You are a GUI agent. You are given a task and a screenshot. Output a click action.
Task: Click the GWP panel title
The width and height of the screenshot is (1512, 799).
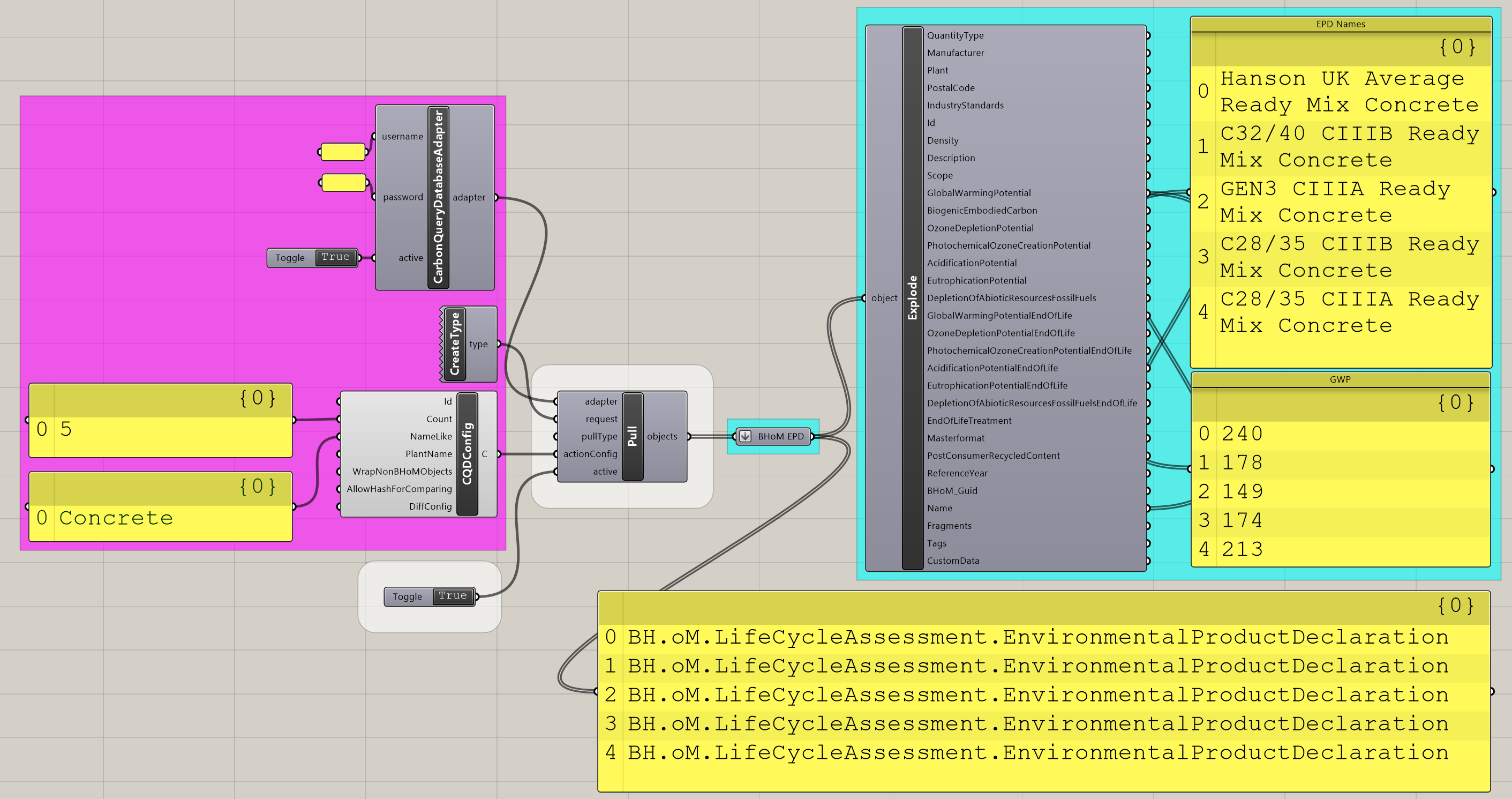pos(1340,379)
